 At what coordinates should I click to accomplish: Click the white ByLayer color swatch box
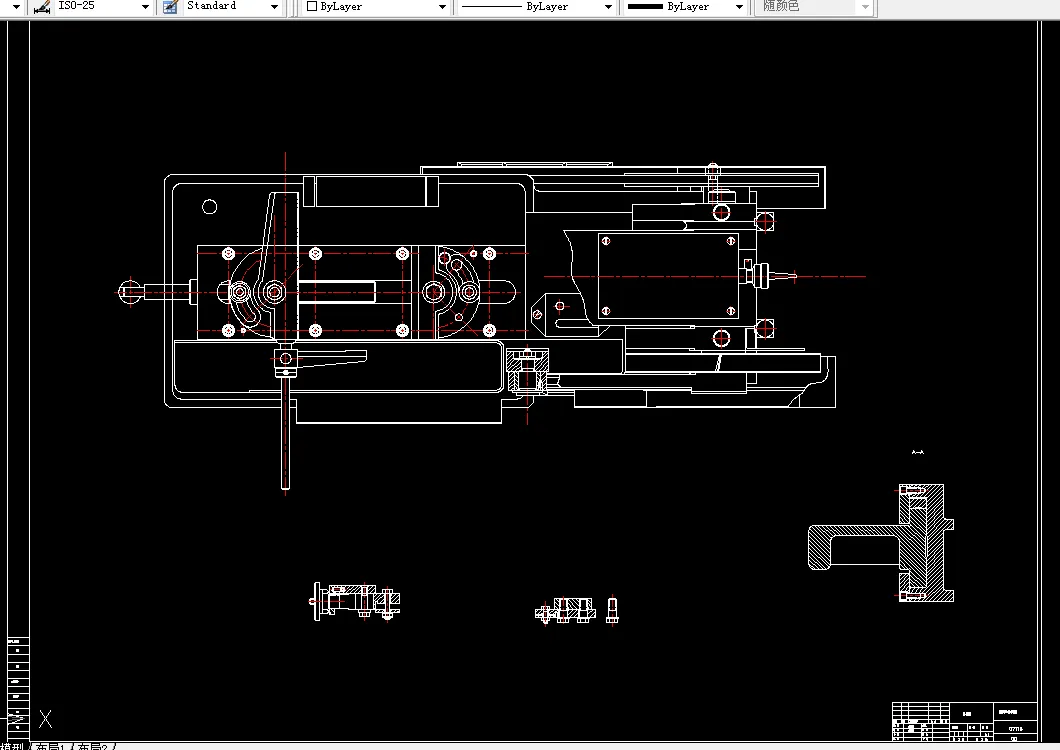[312, 6]
